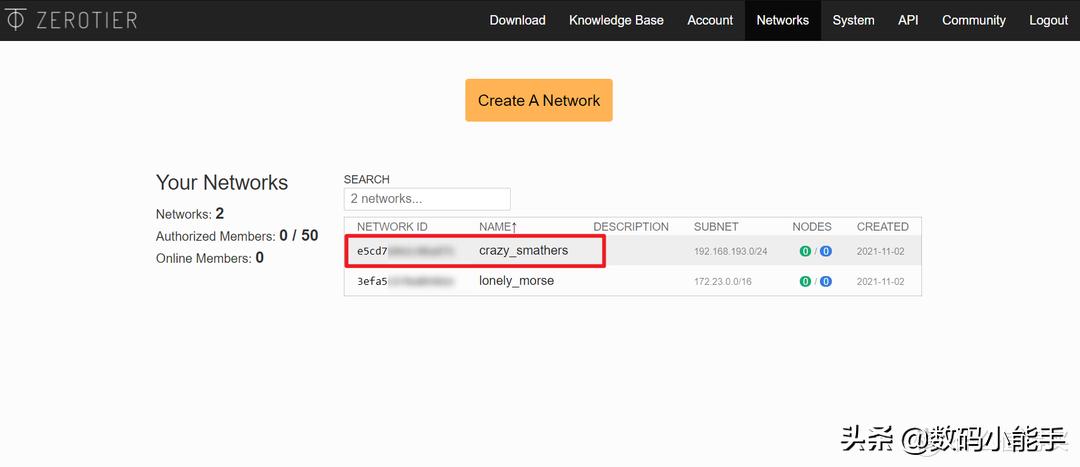
Task: Focus the network search field
Action: point(427,199)
